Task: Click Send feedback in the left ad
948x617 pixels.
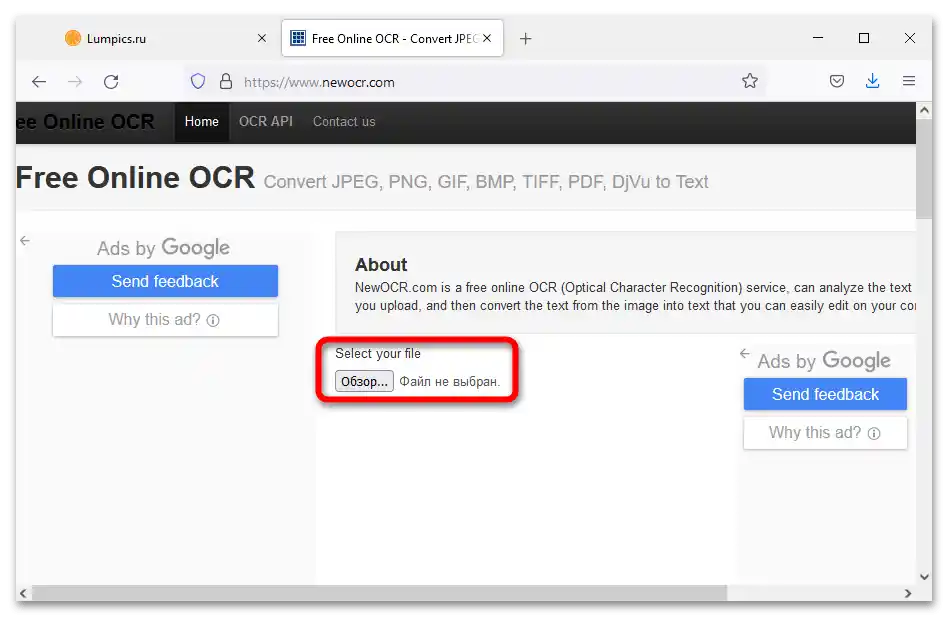Action: coord(165,281)
